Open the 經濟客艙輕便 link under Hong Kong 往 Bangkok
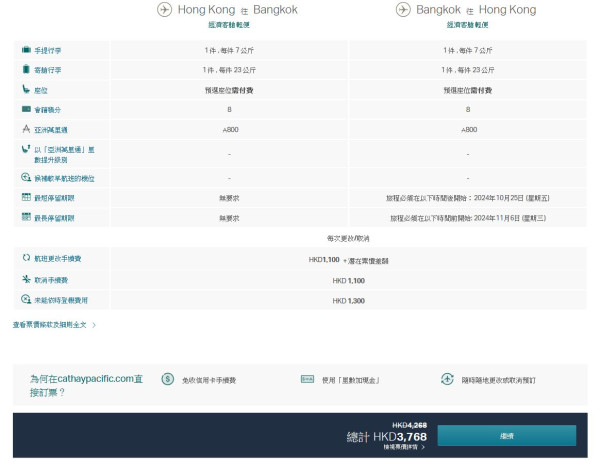This screenshot has height=469, width=600. (229, 24)
